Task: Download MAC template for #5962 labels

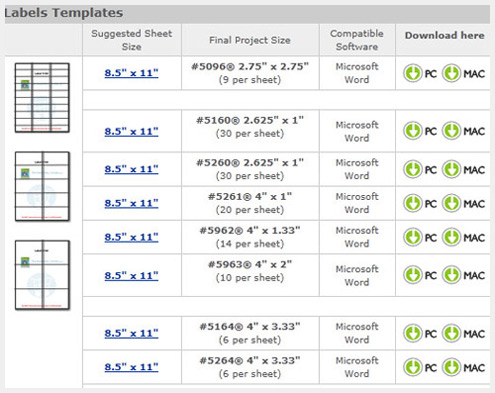Action: tap(463, 237)
